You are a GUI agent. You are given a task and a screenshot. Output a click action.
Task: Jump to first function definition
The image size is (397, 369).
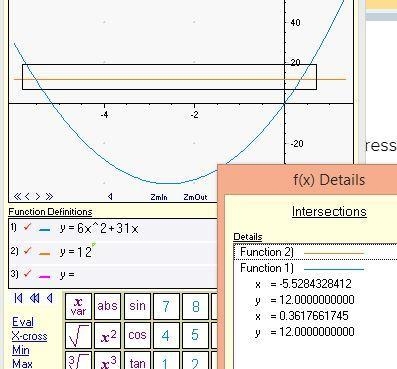tap(19, 298)
